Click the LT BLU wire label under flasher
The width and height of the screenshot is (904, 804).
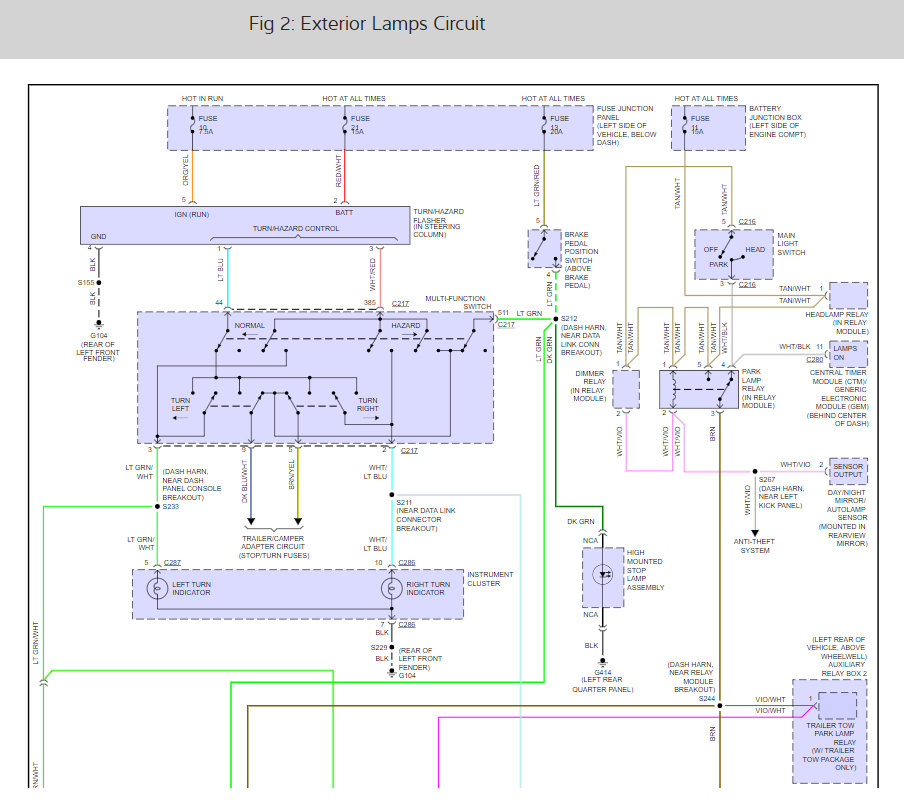(x=221, y=270)
